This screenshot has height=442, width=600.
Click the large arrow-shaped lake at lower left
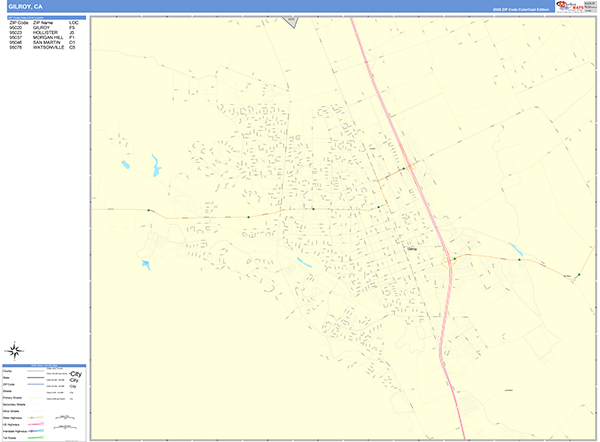click(146, 265)
